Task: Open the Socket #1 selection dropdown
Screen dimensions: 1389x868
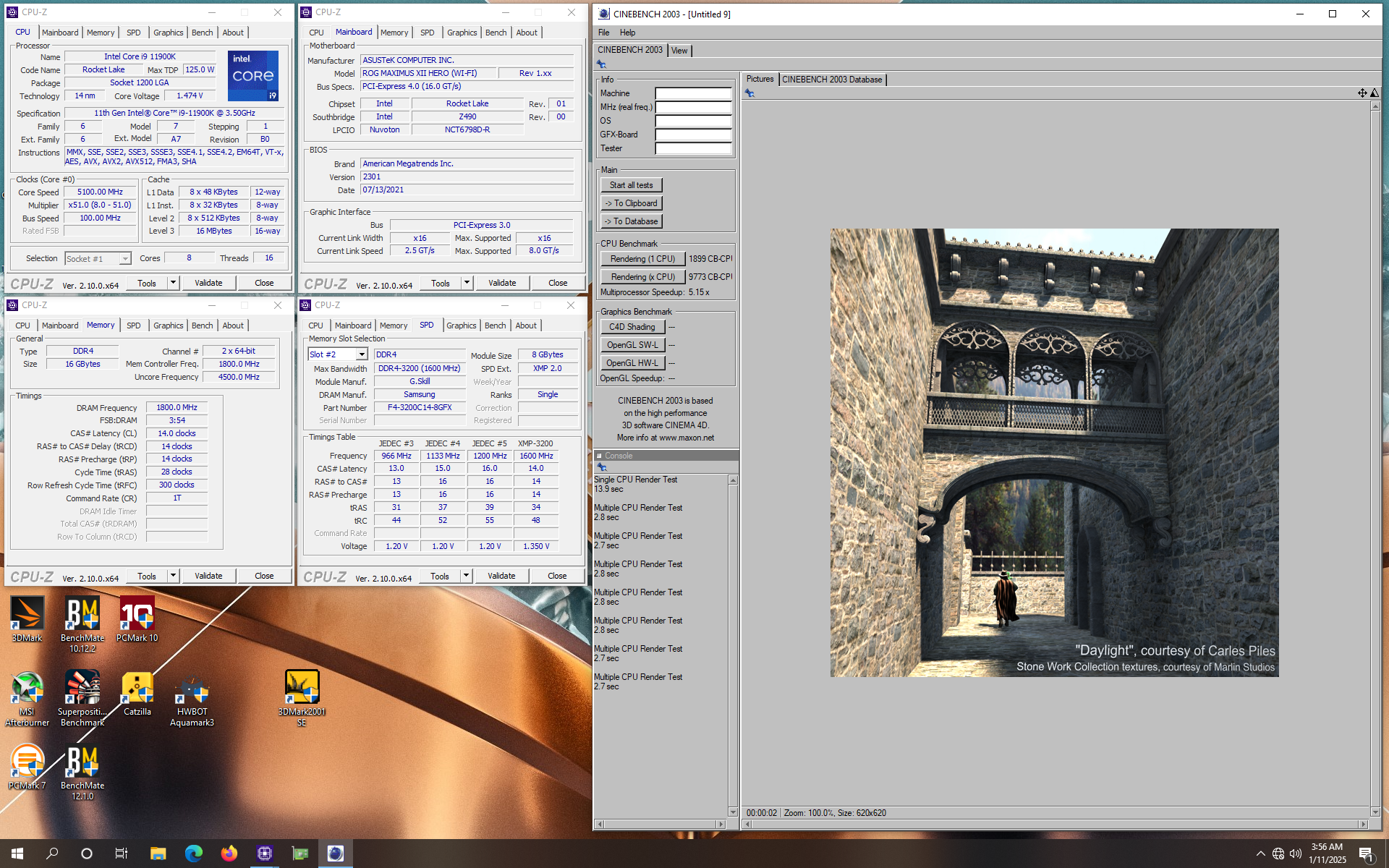Action: 125,259
